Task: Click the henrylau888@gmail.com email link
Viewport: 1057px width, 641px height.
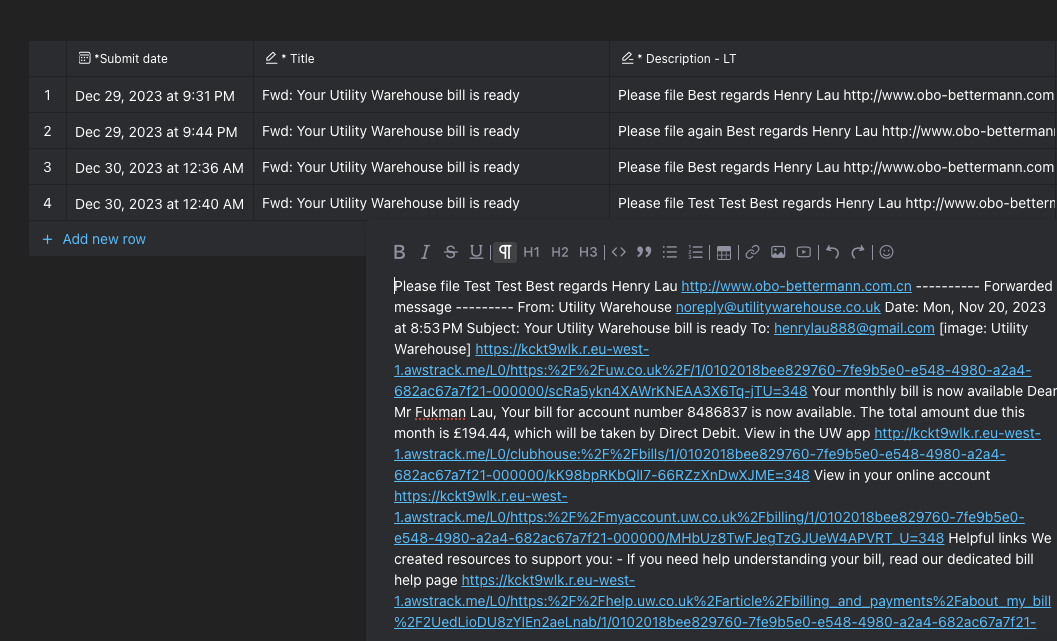Action: pyautogui.click(x=854, y=328)
